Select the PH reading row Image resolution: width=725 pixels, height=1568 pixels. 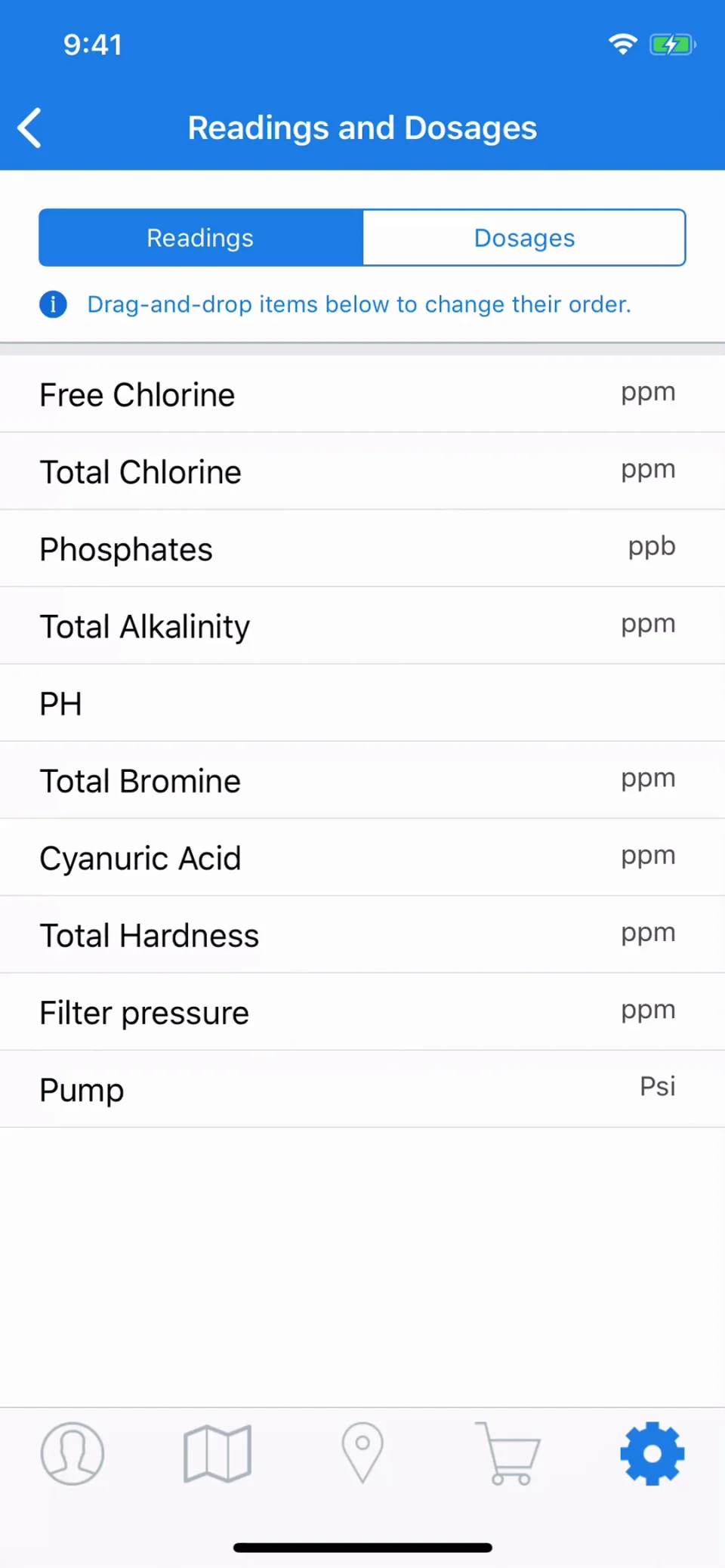[362, 703]
